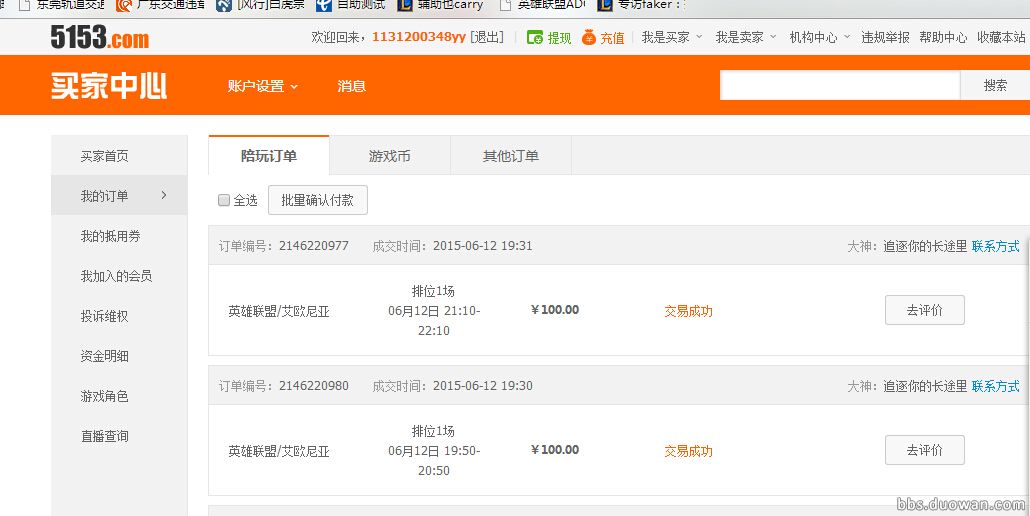Image resolution: width=1030 pixels, height=516 pixels.
Task: Open 我加入的会员 in the sidebar
Action: [116, 276]
